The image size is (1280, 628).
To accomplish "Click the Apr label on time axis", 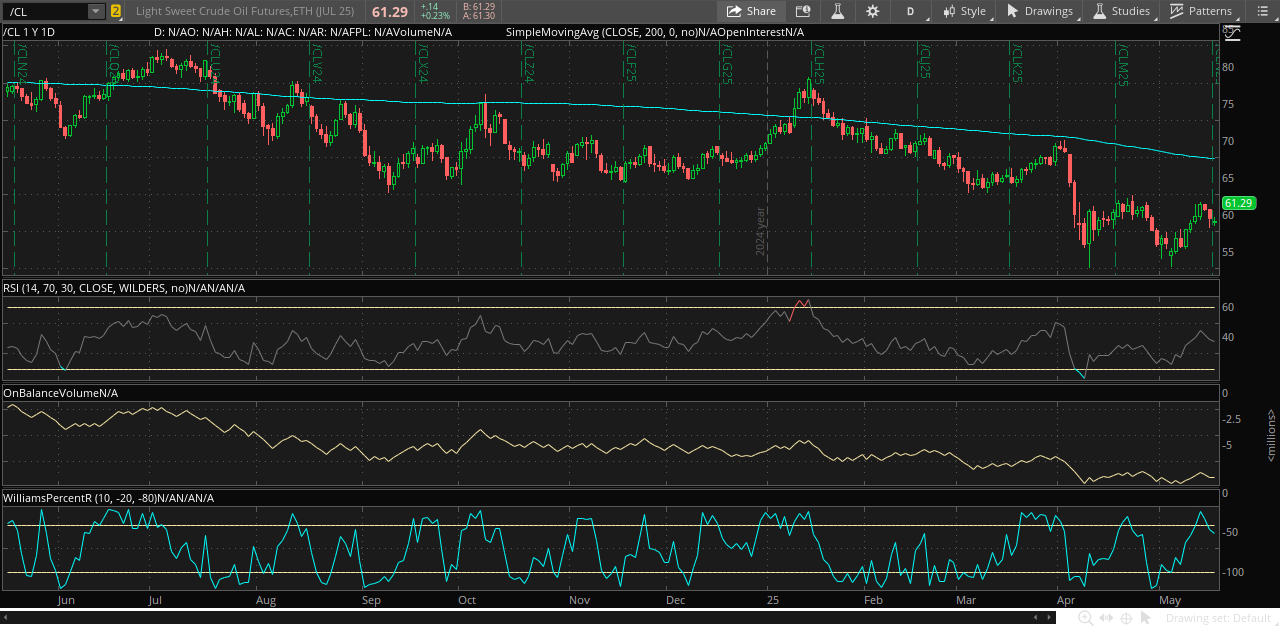I will coord(1066,600).
